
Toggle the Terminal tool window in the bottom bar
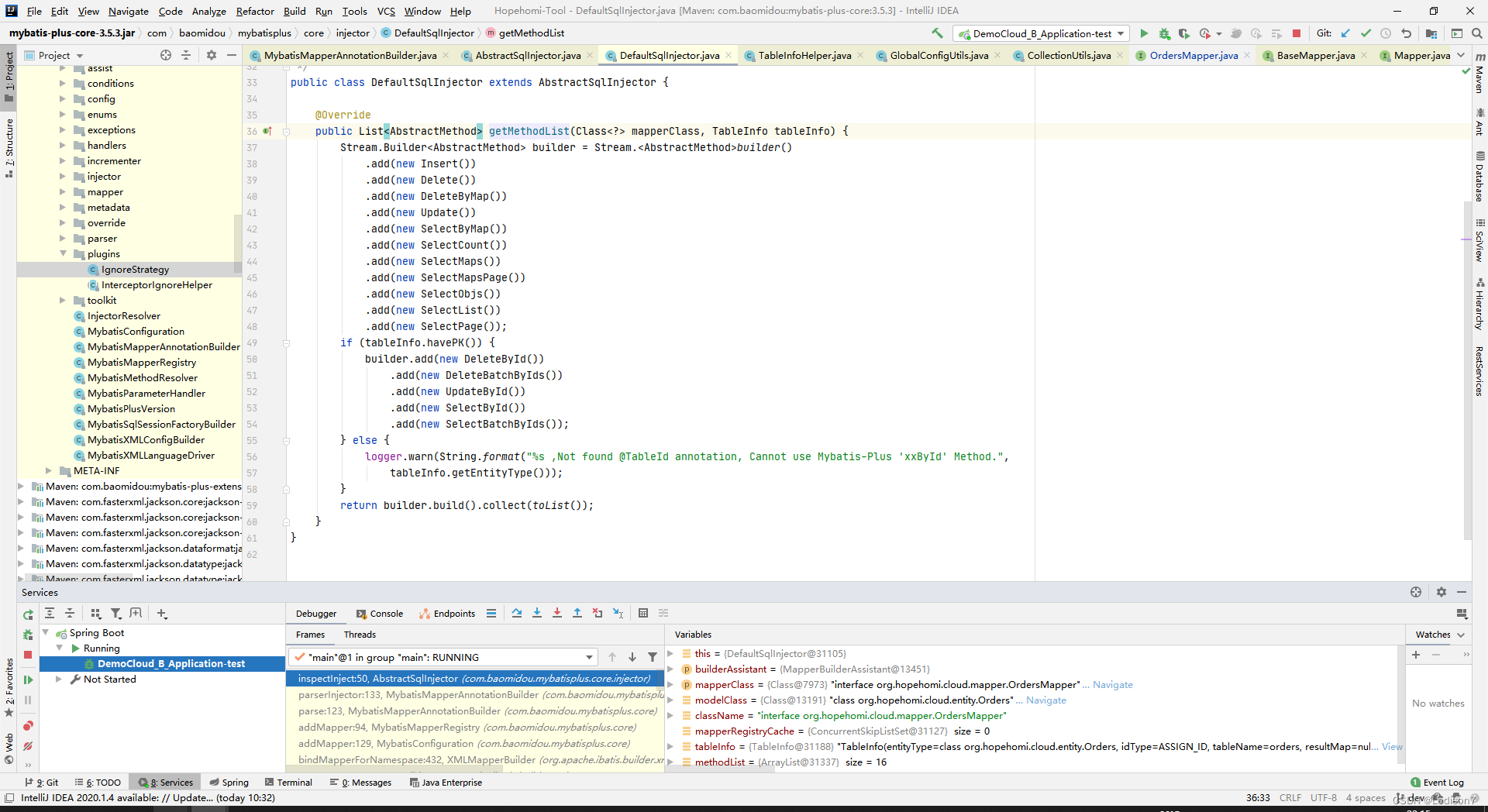click(x=288, y=783)
